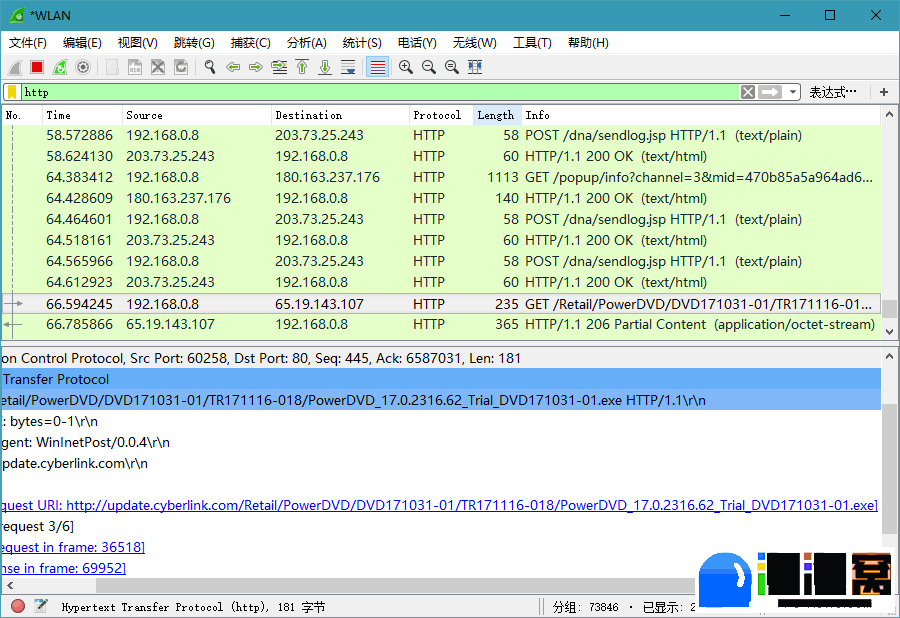Open capture options gear icon
Screen dimensions: 900x618
click(83, 67)
